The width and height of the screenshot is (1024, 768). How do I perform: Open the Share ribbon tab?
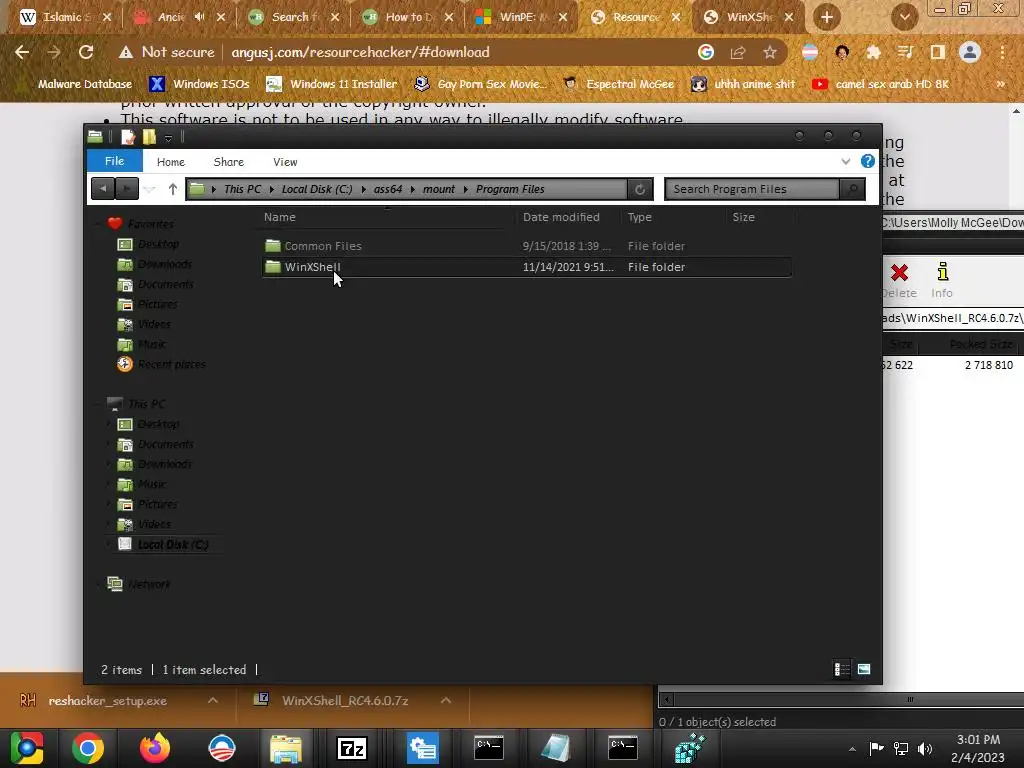[229, 162]
